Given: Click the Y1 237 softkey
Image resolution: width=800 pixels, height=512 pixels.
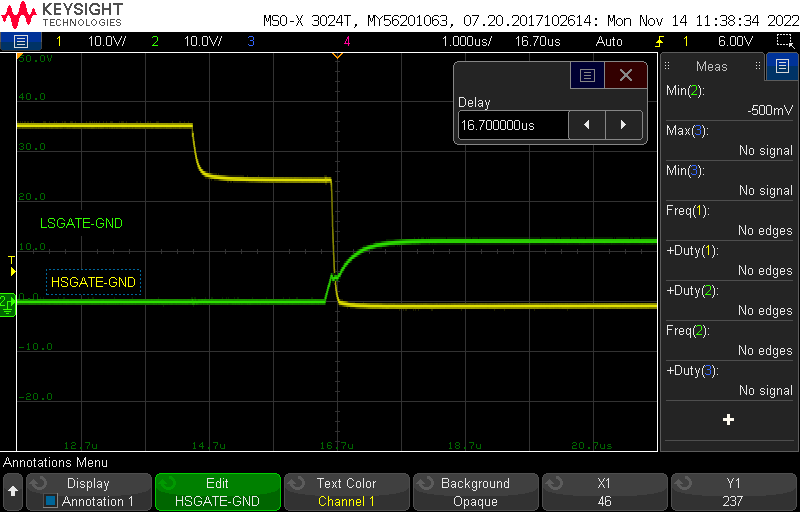Looking at the screenshot, I should click(733, 492).
